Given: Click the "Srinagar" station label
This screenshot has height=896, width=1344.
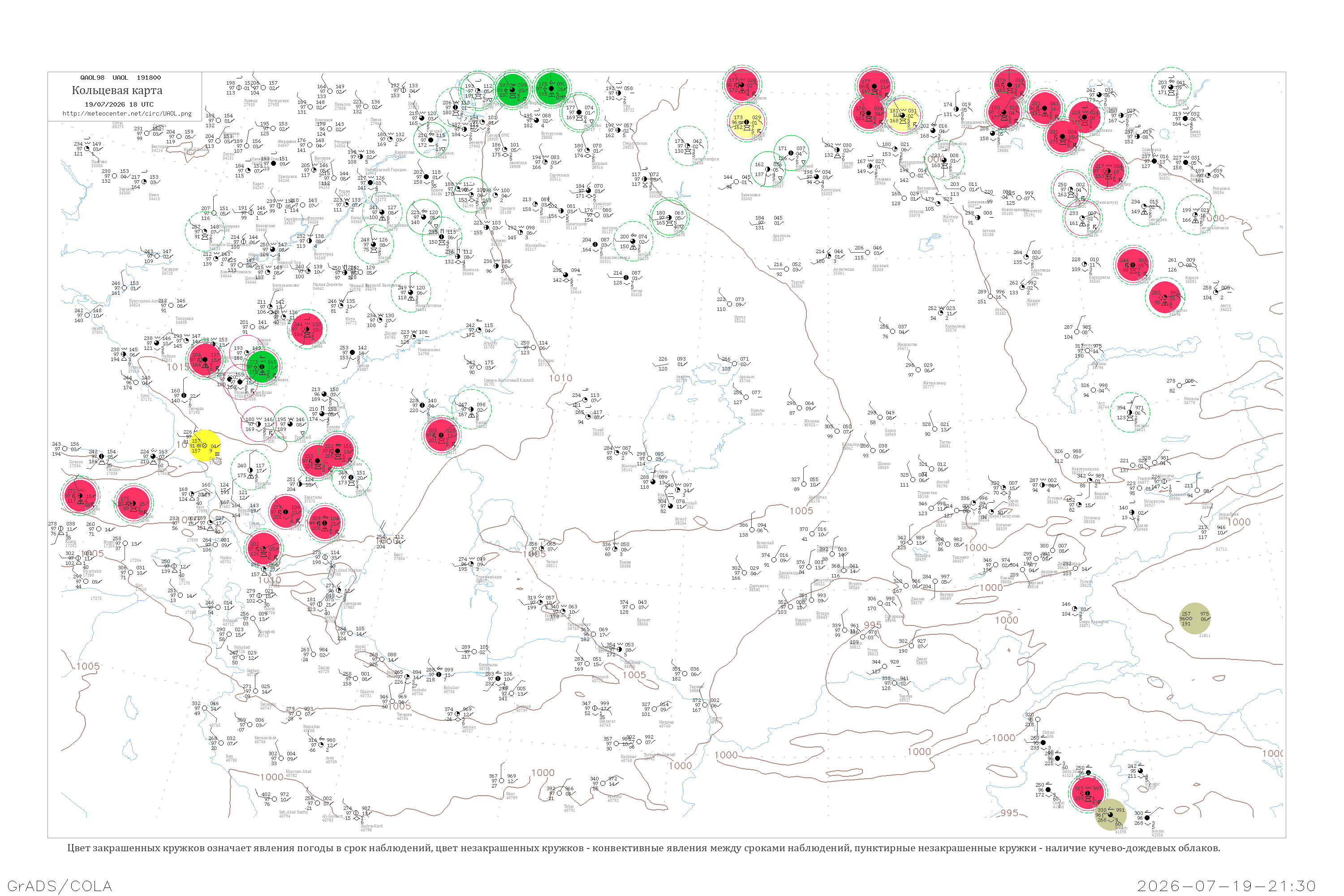Looking at the screenshot, I should click(1153, 785).
